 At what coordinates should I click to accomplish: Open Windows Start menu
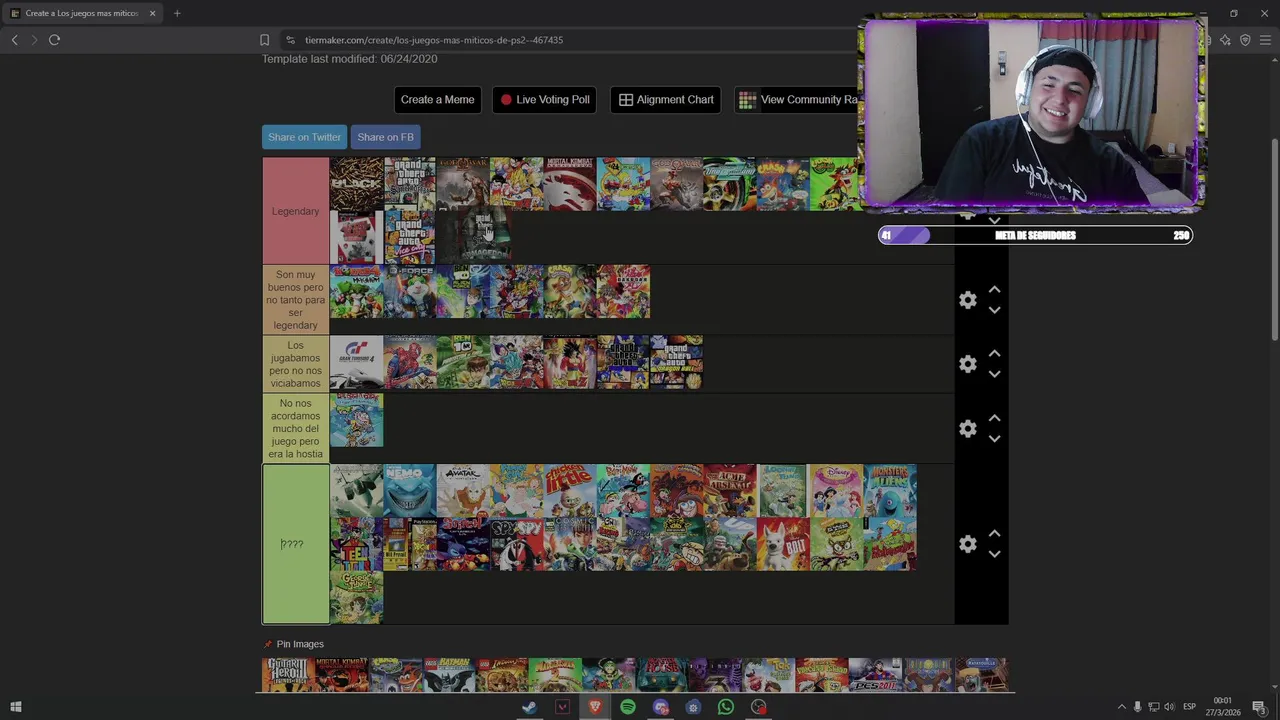click(15, 707)
